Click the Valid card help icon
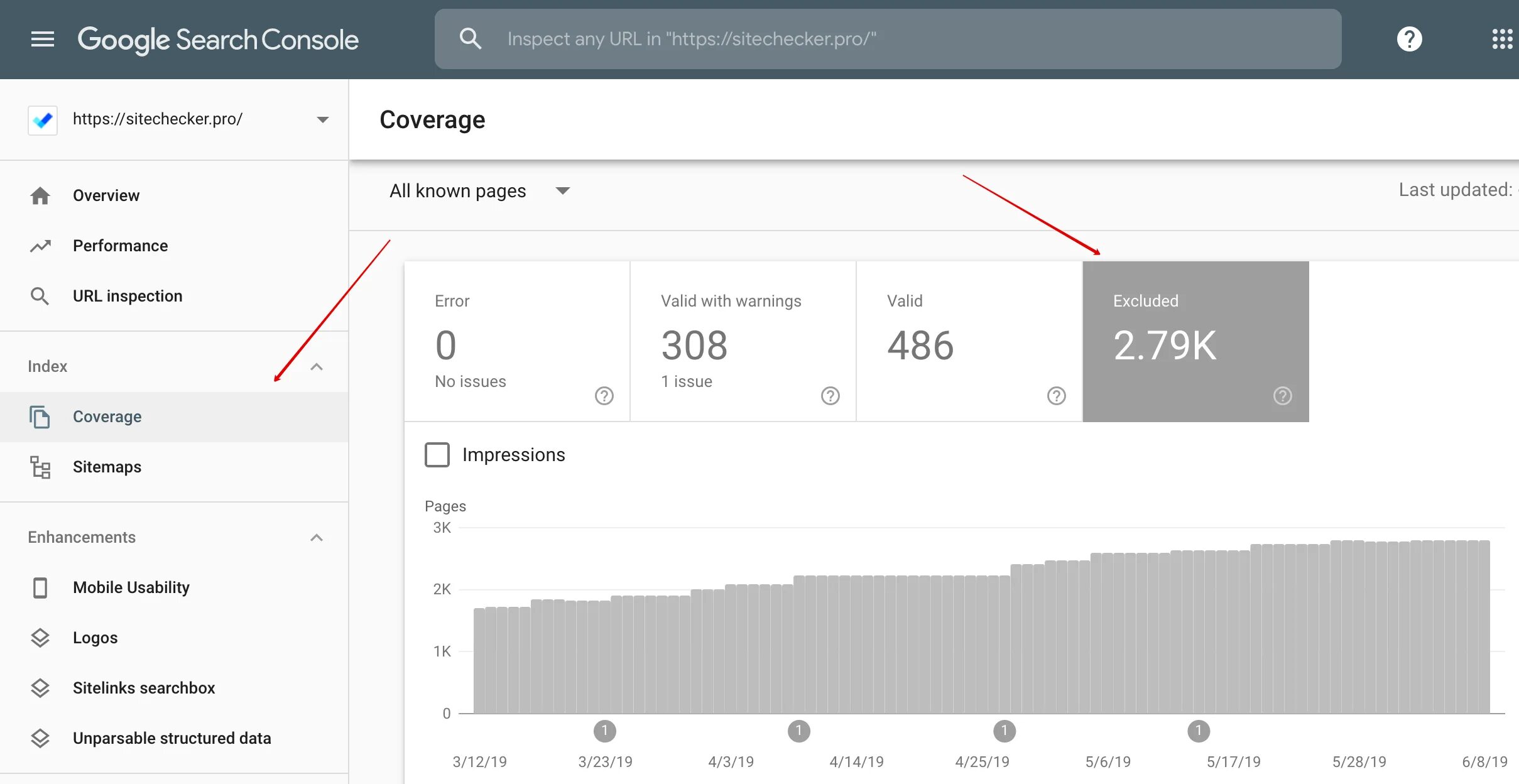The width and height of the screenshot is (1519, 784). coord(1056,396)
